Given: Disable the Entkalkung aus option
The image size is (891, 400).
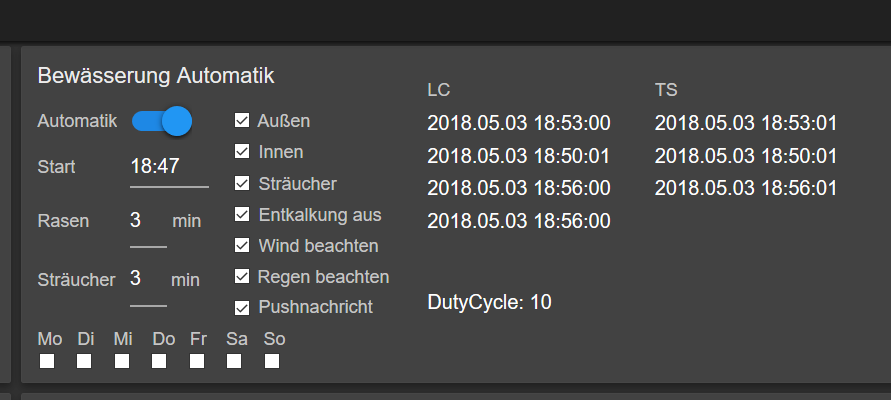Looking at the screenshot, I should point(242,214).
